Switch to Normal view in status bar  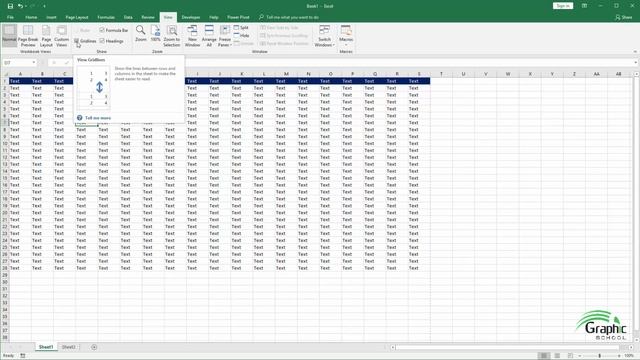coord(544,356)
